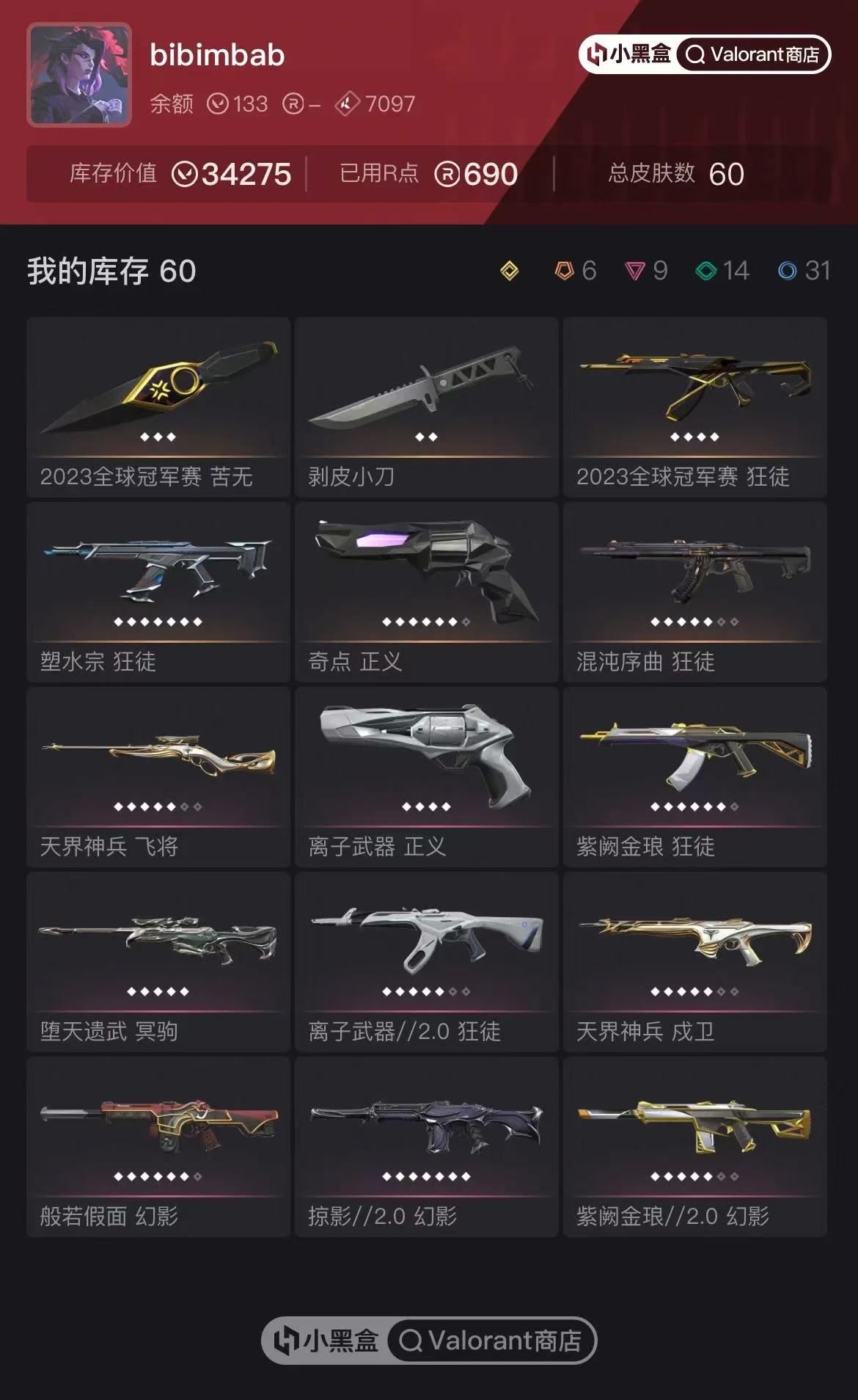The width and height of the screenshot is (858, 1400).
Task: Filter by green deluxe tier icon showing 14
Action: pos(722,271)
